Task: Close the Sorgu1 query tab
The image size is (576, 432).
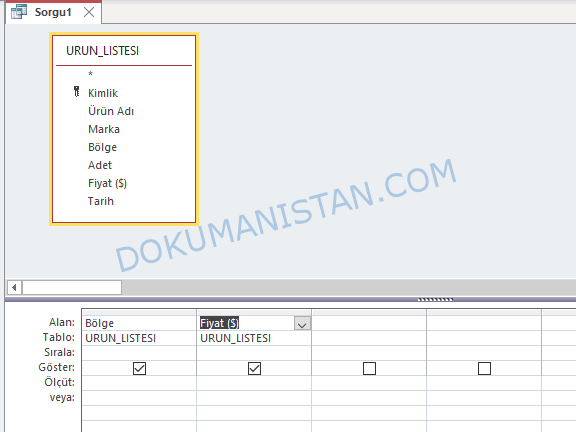Action: pos(89,12)
